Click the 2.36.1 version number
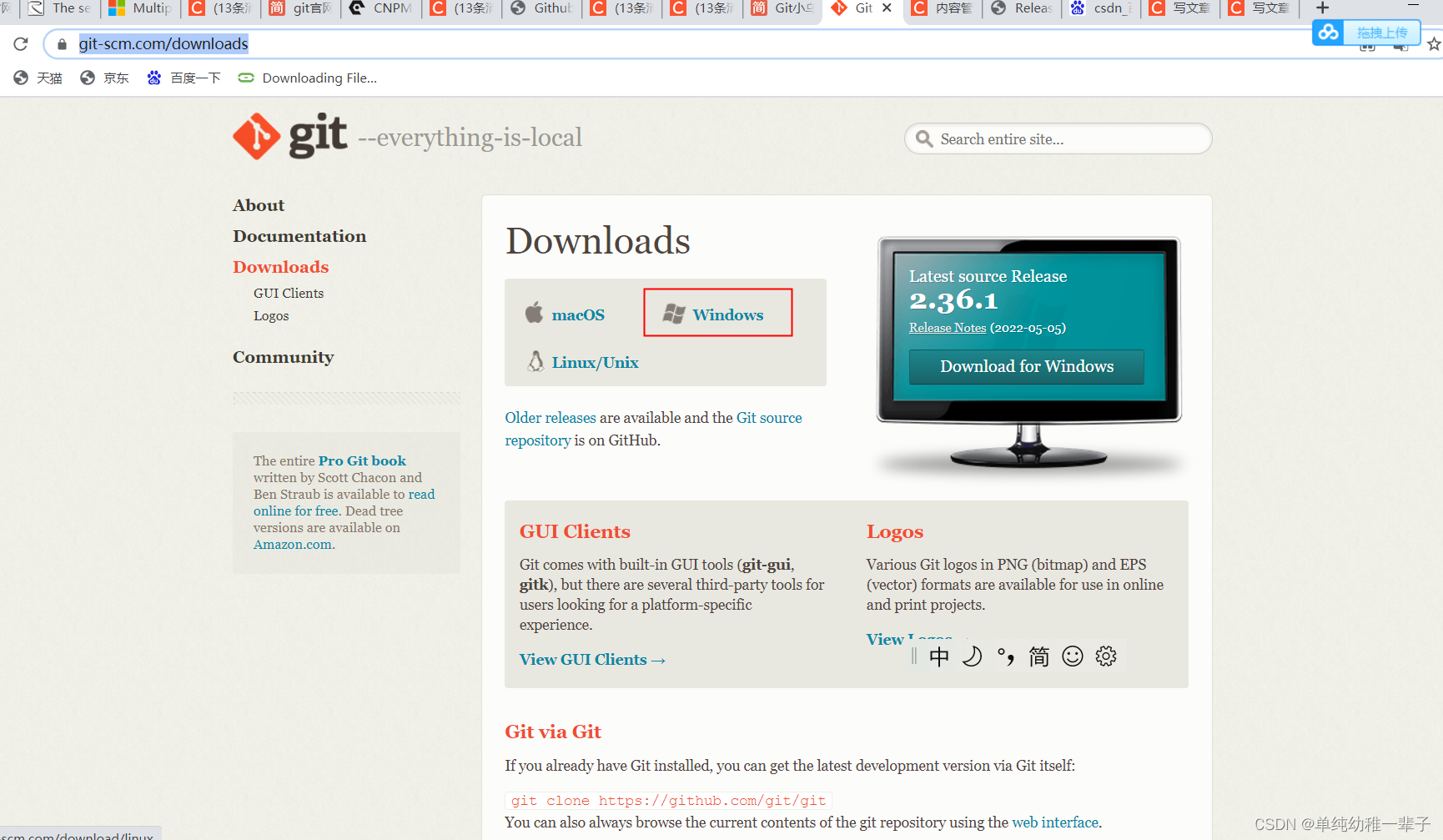 coord(953,299)
